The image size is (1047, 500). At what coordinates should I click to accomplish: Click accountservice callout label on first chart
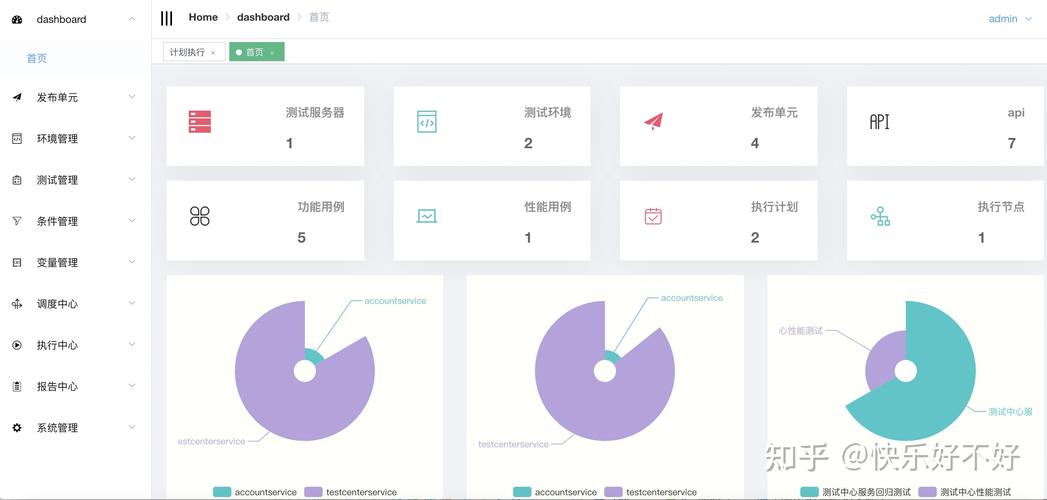(395, 301)
